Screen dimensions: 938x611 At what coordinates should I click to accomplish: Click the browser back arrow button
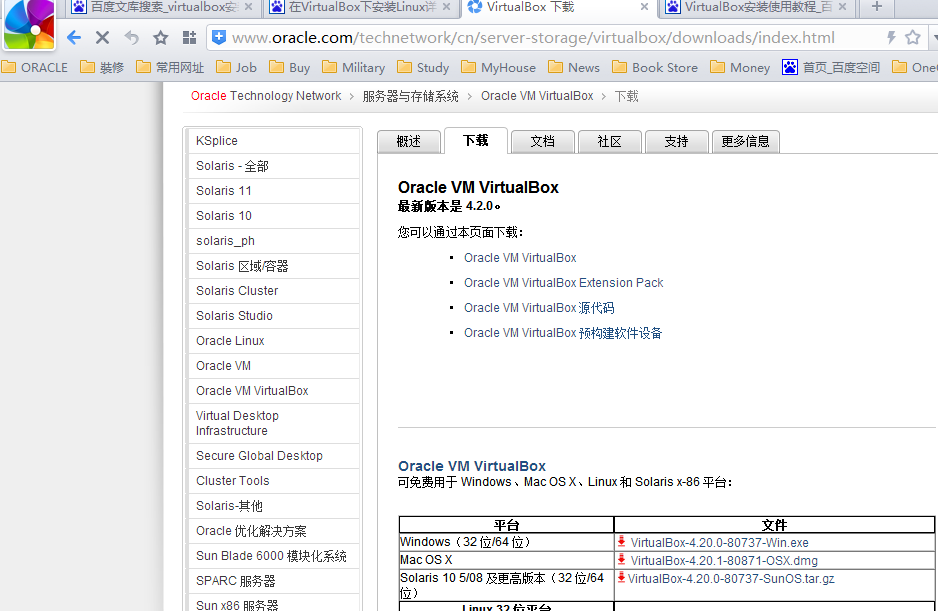point(74,38)
